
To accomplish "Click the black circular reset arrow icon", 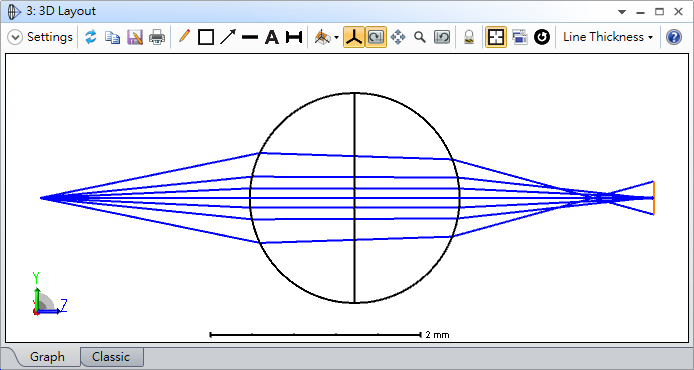I will (x=542, y=37).
